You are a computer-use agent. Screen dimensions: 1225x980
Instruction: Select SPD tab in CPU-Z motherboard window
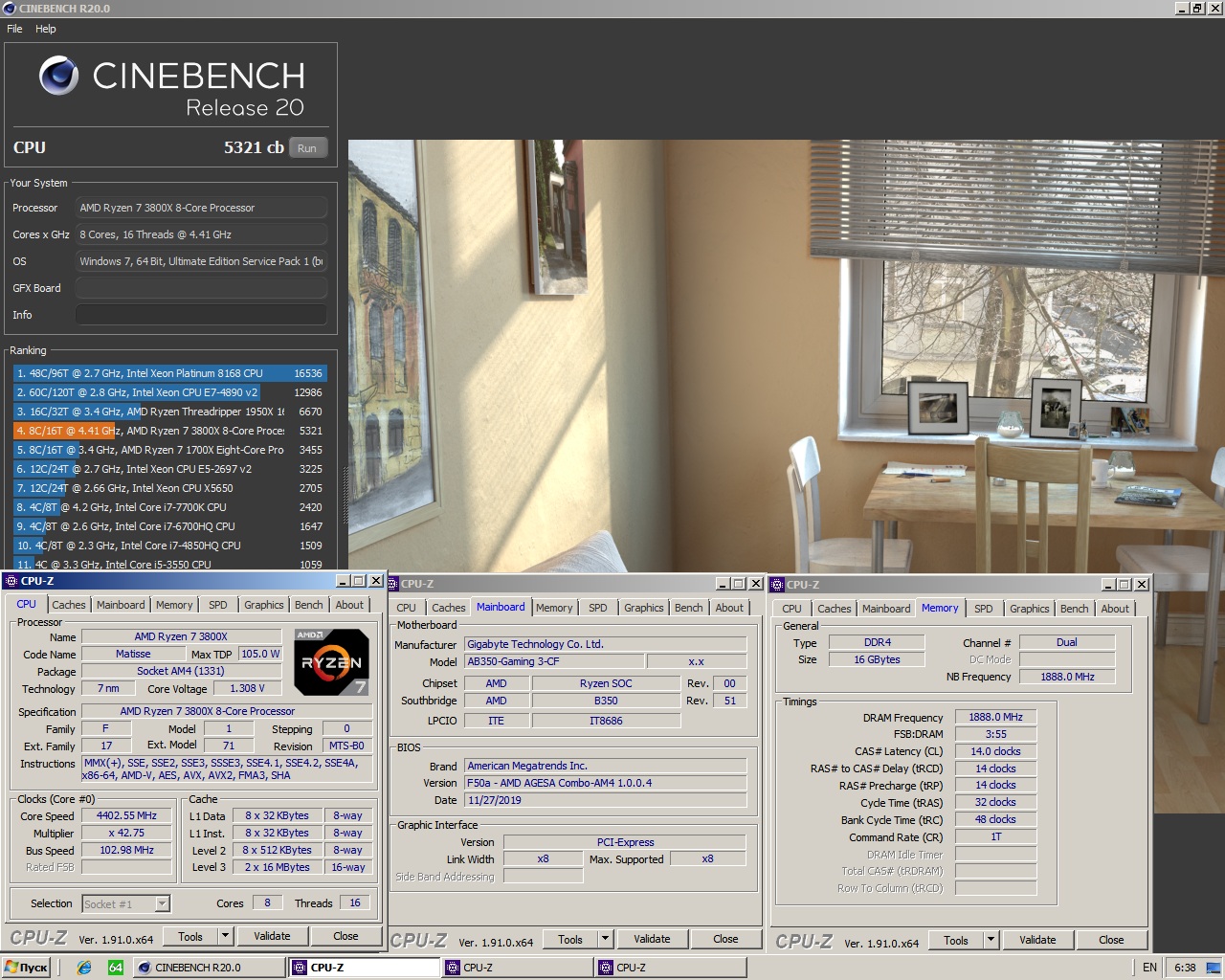coord(598,608)
